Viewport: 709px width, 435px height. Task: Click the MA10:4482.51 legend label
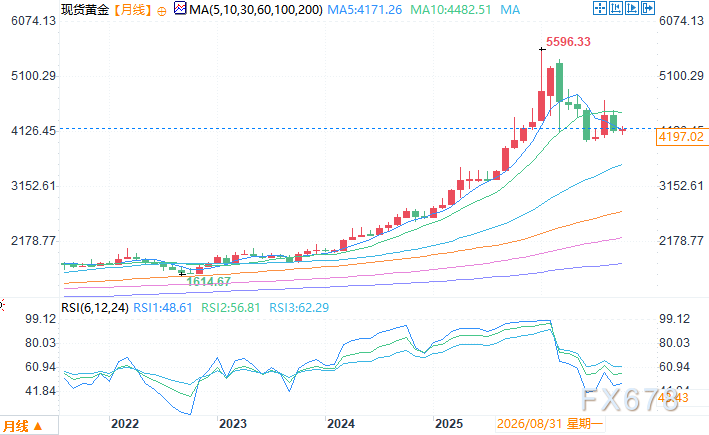click(x=450, y=9)
